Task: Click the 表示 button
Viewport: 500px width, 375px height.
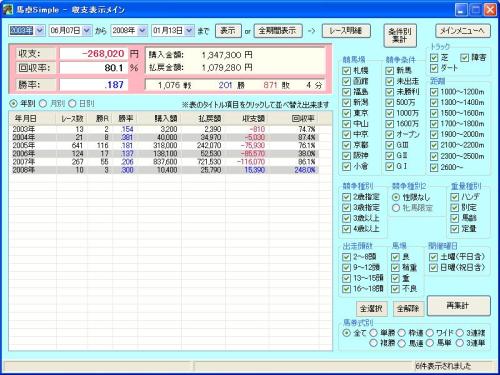Action: 228,31
